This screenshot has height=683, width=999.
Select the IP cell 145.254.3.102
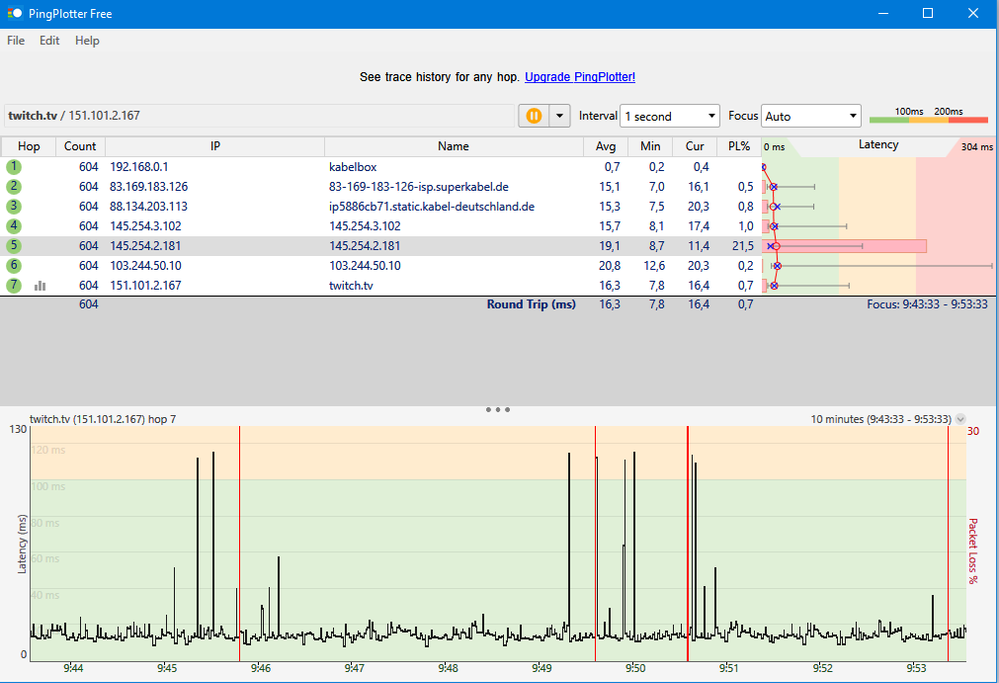click(145, 226)
